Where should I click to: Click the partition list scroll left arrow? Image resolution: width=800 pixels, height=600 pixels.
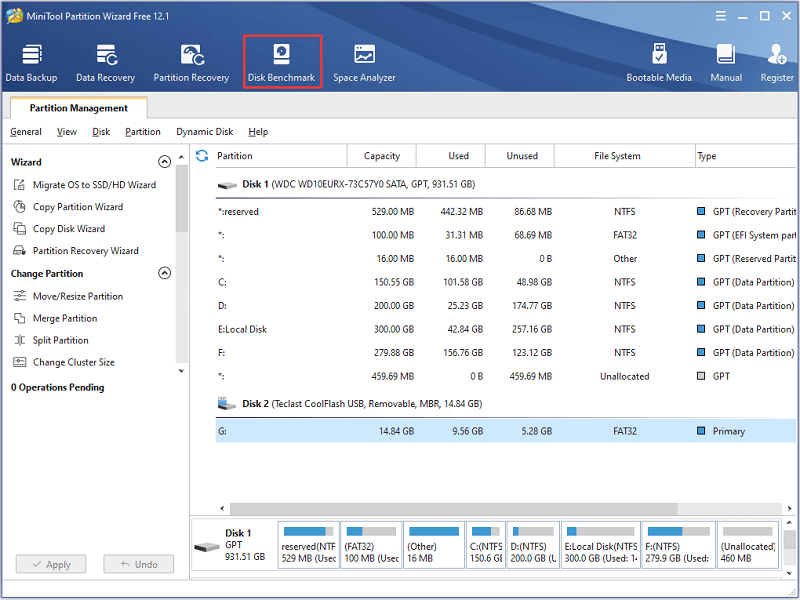tap(222, 508)
